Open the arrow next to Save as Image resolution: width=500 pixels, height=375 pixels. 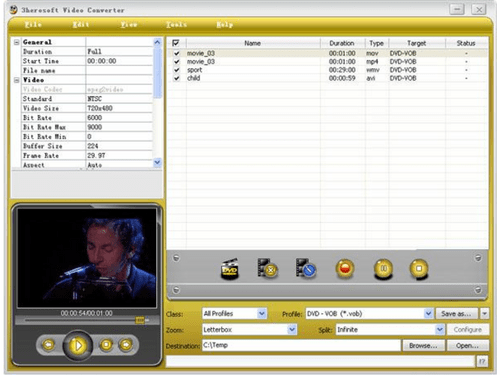pyautogui.click(x=484, y=314)
